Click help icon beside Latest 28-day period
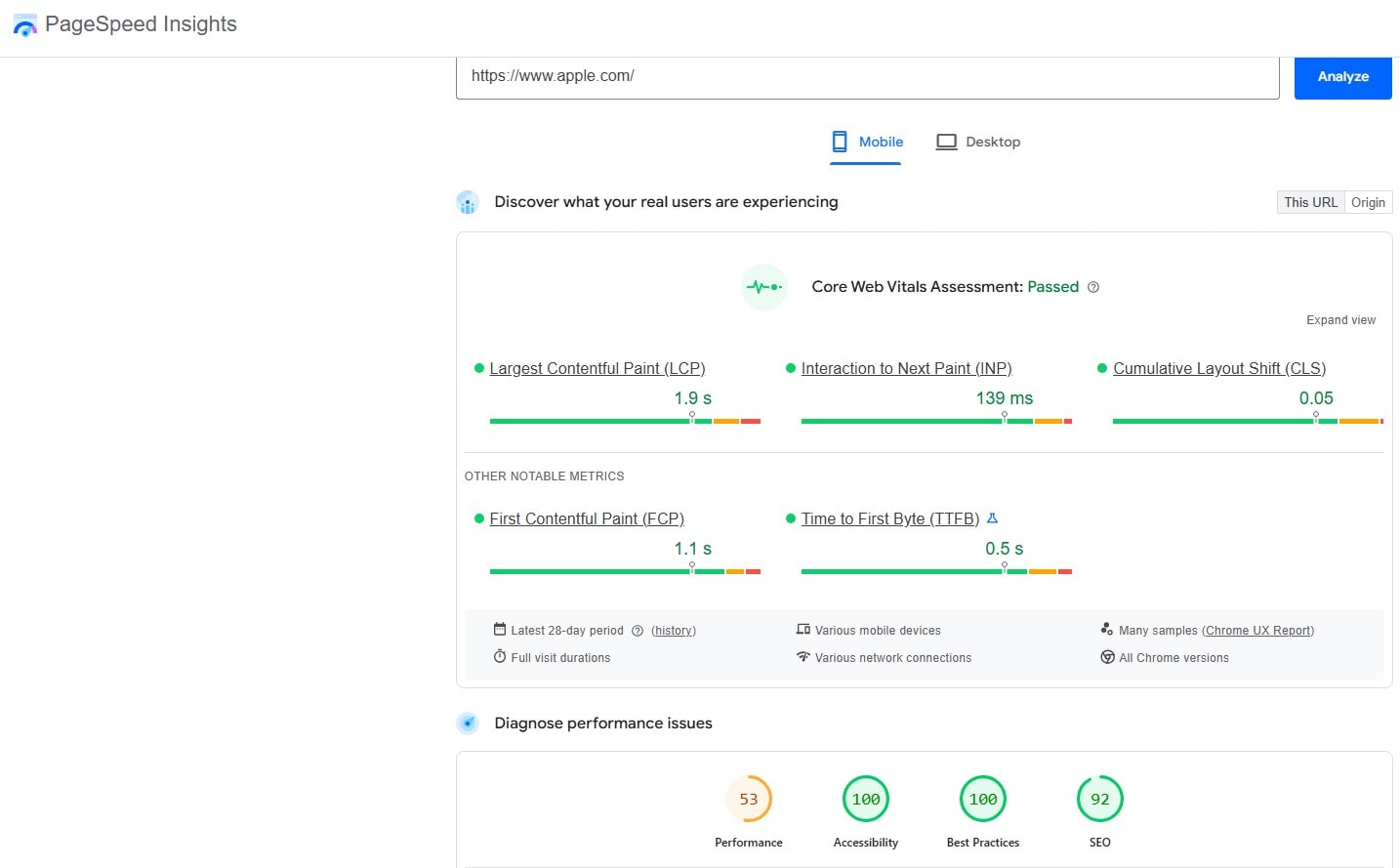1400x868 pixels. (x=638, y=631)
